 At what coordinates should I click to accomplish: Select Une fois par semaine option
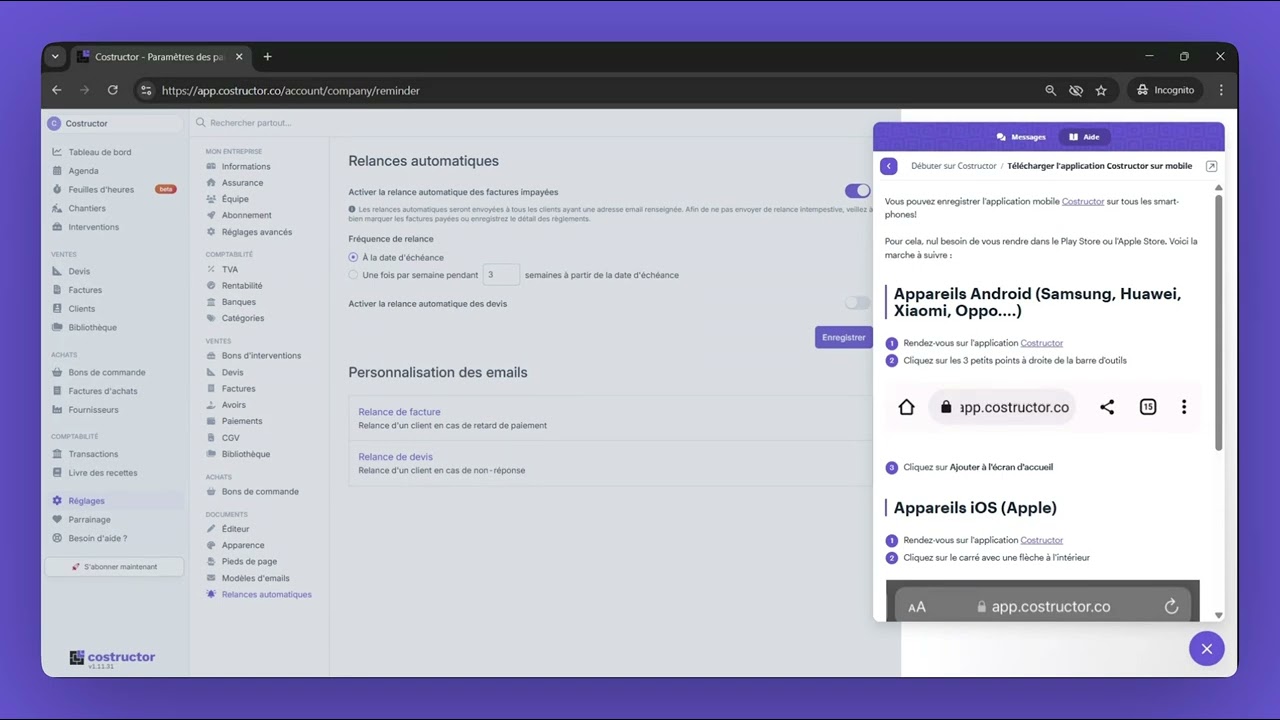pyautogui.click(x=353, y=275)
